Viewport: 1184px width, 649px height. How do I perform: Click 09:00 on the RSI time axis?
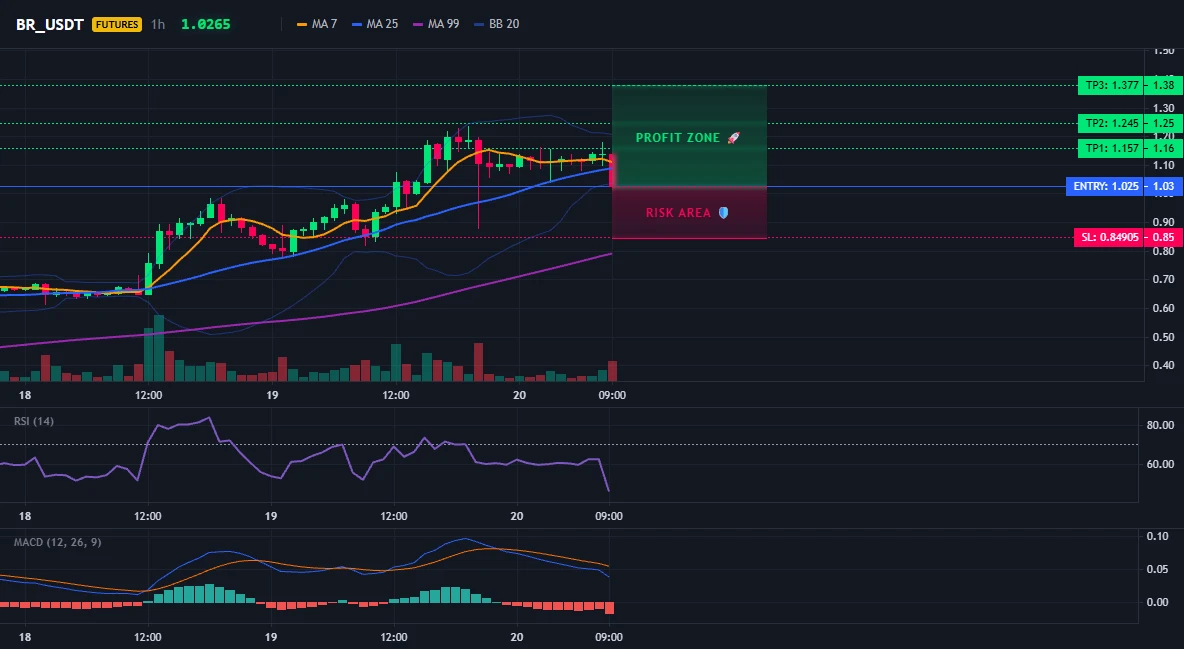(x=609, y=516)
